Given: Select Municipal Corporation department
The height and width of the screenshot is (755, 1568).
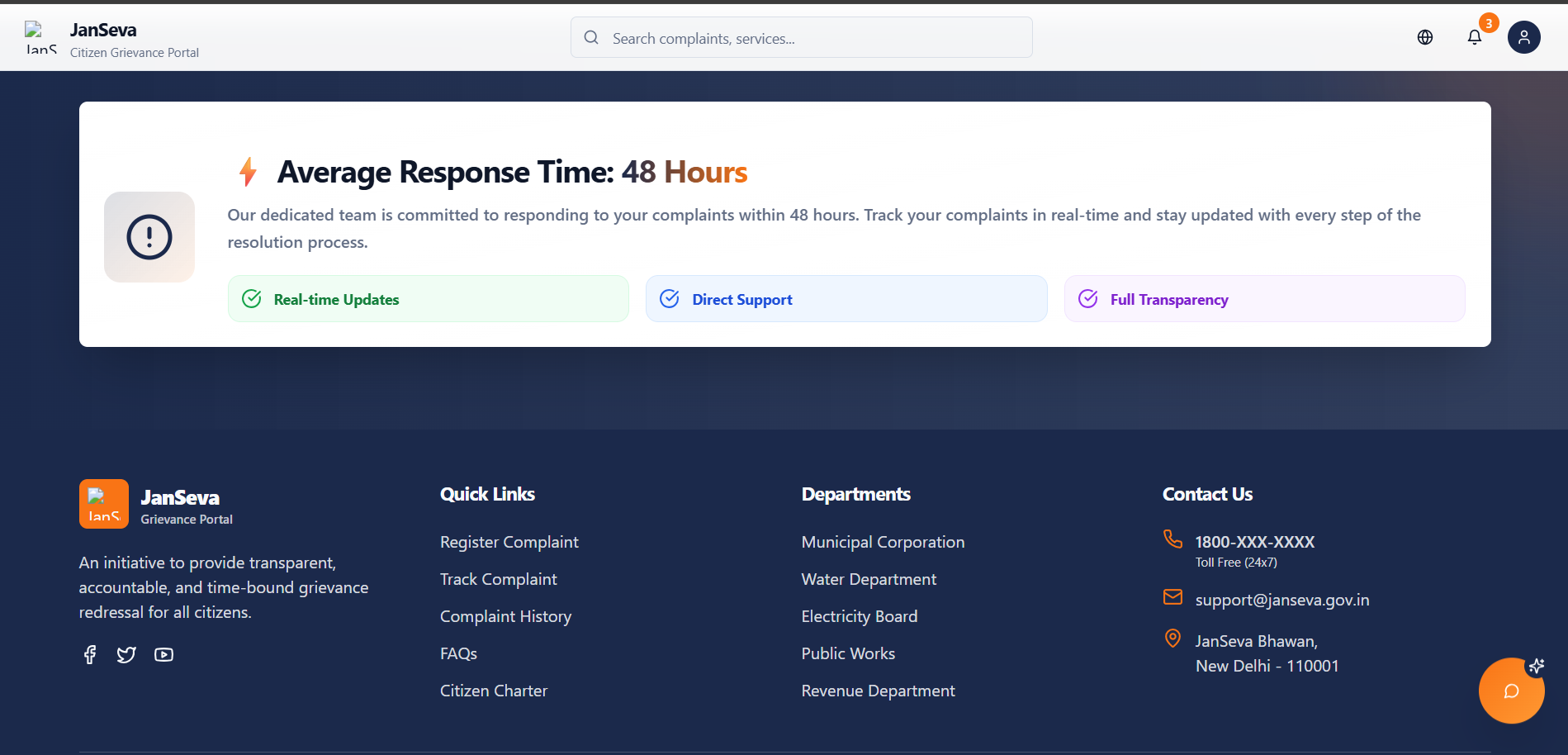Looking at the screenshot, I should coord(883,542).
